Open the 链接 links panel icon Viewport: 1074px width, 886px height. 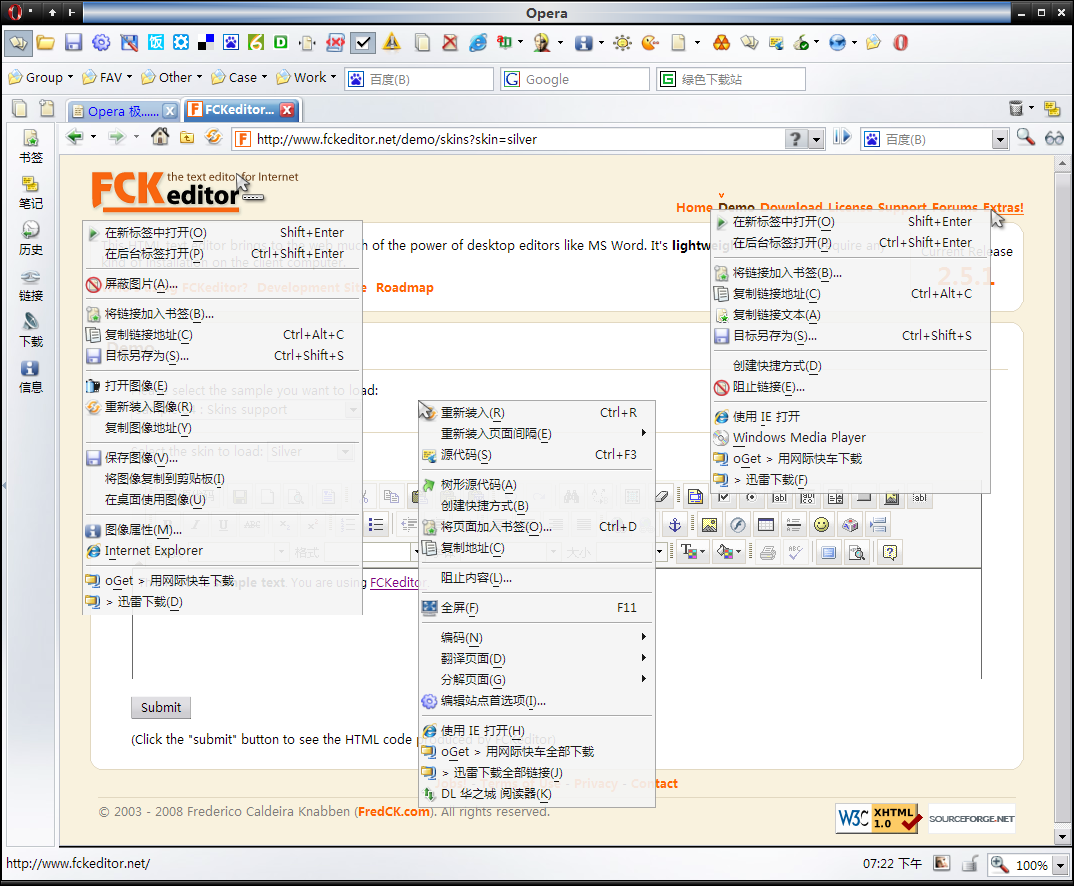(x=30, y=285)
